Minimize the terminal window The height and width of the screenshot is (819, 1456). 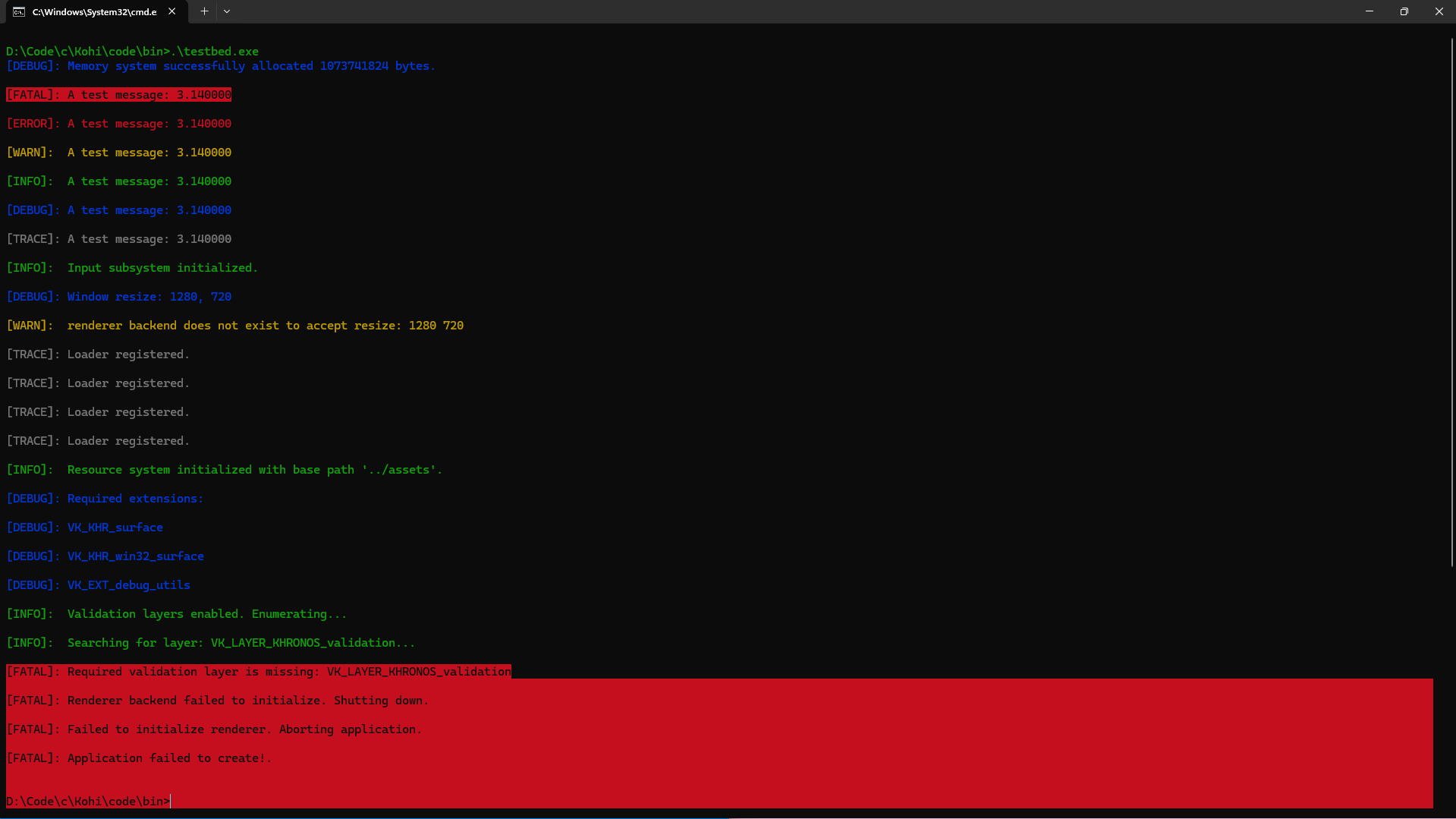click(1369, 11)
